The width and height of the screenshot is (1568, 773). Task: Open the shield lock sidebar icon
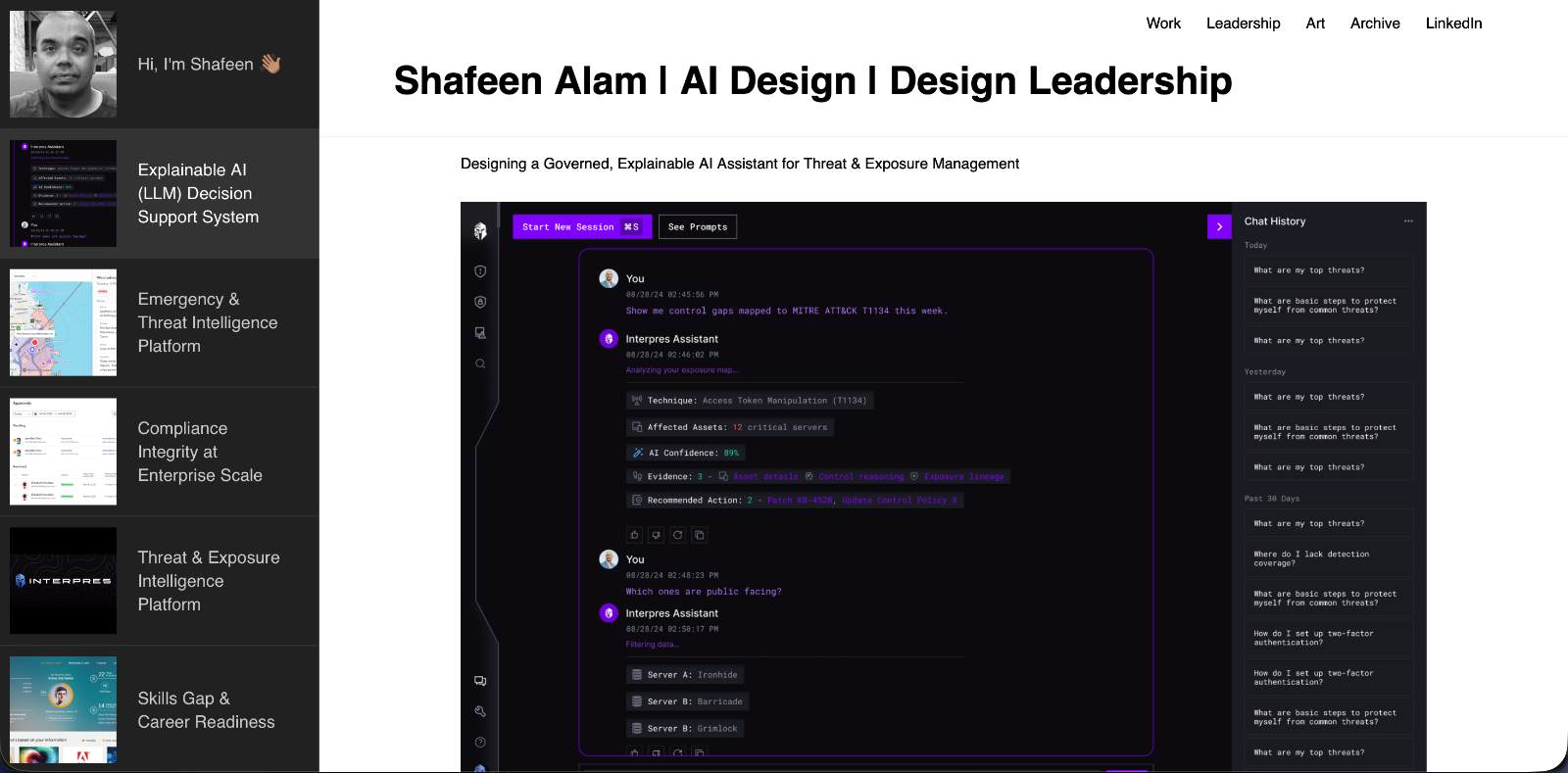[480, 302]
